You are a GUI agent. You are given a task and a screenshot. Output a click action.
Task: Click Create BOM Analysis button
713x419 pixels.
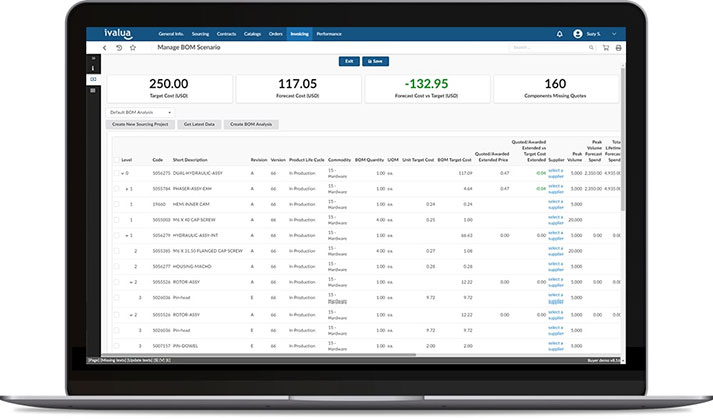tap(251, 124)
